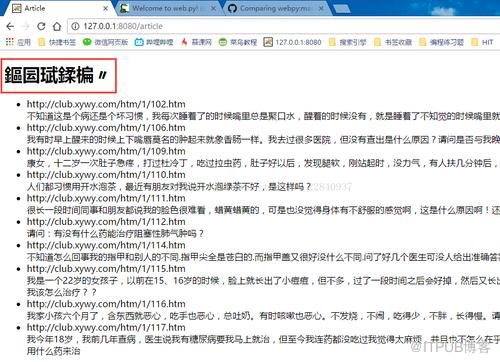The width and height of the screenshot is (500, 362).
Task: Click the text starting 人们都习惯用开水泡茶
Action: [169, 187]
